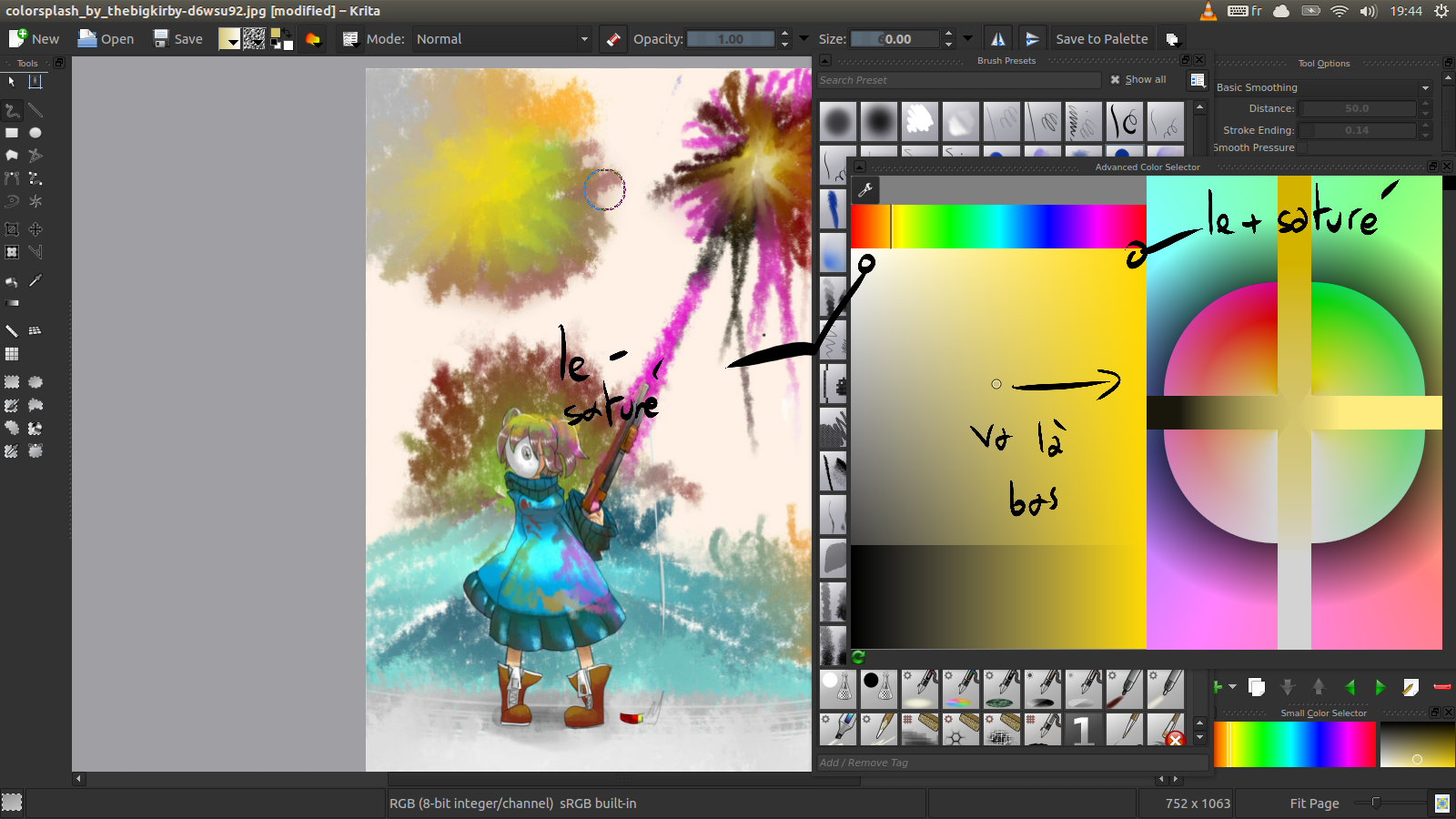Toggle eraser mode in the toolbar

pos(613,39)
